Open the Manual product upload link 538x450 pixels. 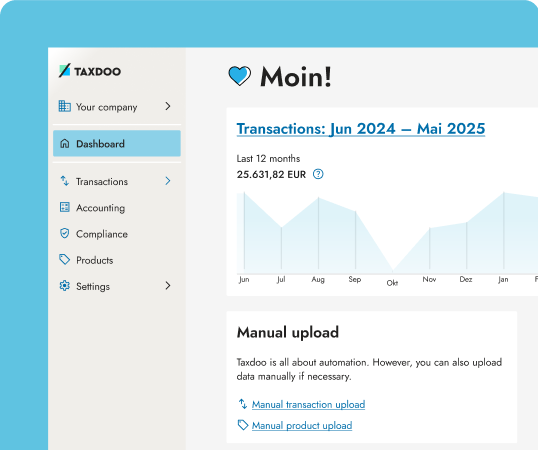tap(302, 426)
